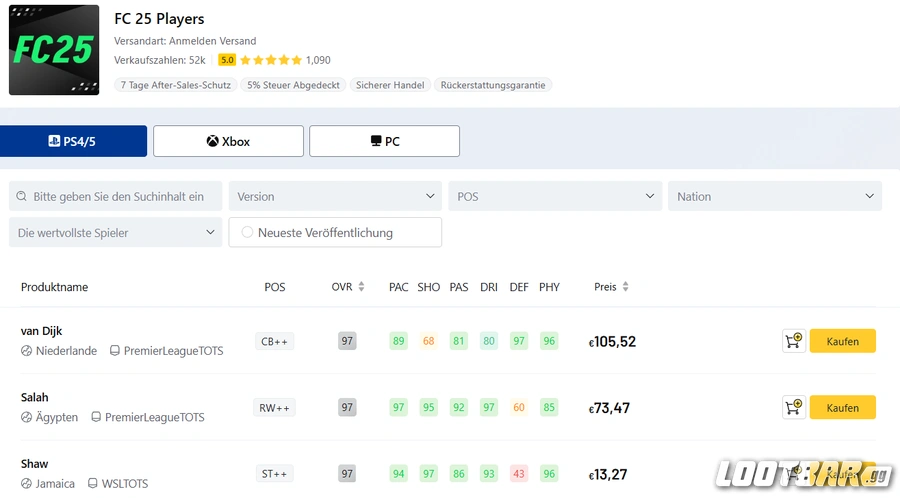Click the van Dijk player name

(x=41, y=331)
